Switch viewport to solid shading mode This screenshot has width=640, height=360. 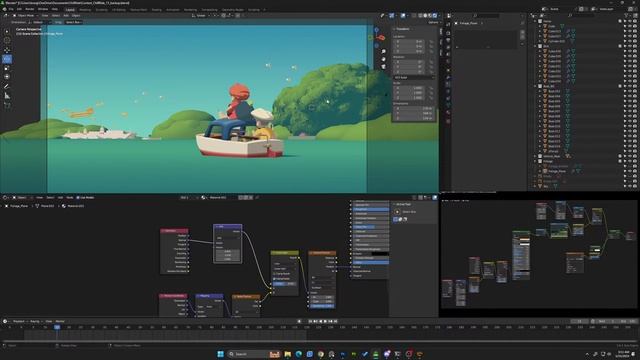click(x=424, y=16)
